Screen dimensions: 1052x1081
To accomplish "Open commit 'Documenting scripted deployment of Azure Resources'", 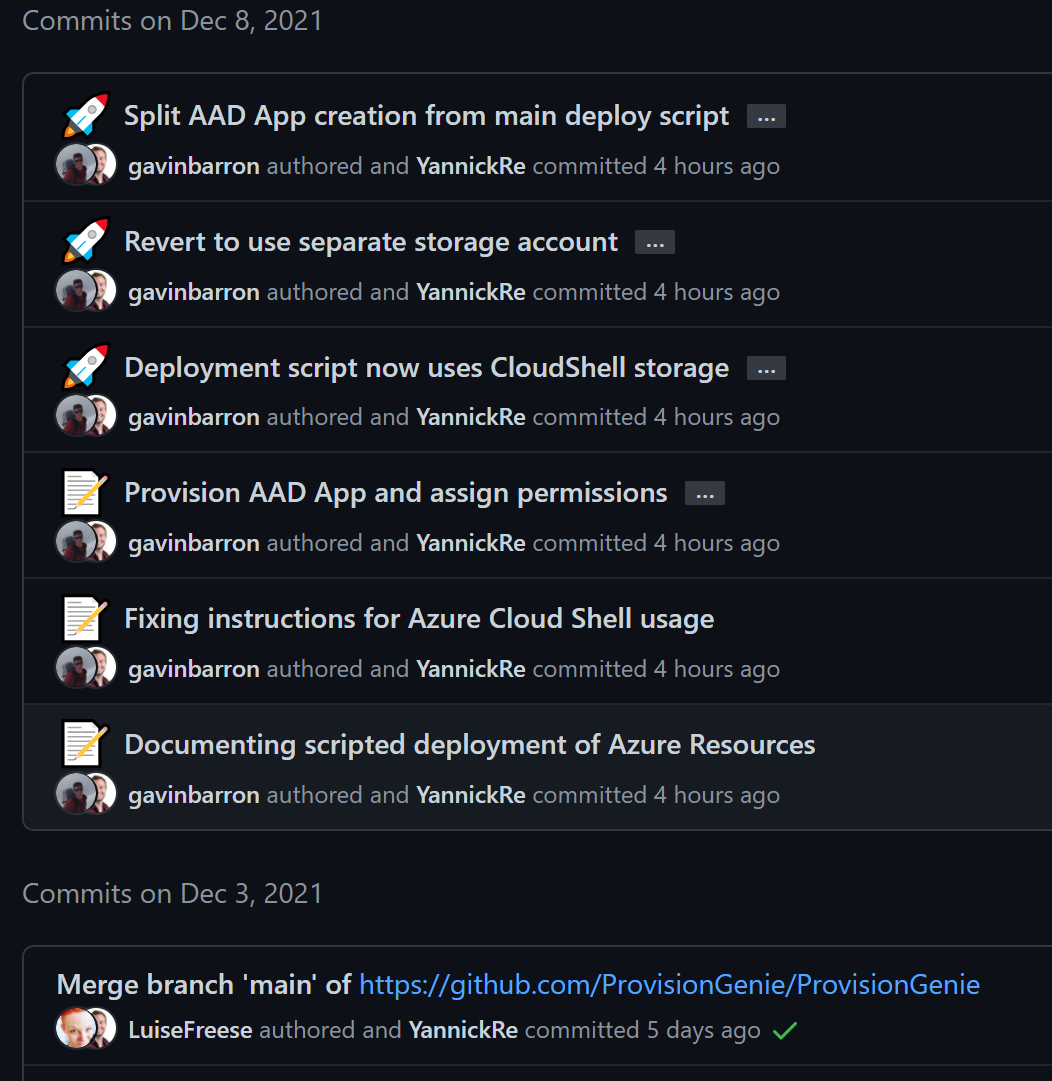I will tap(469, 745).
